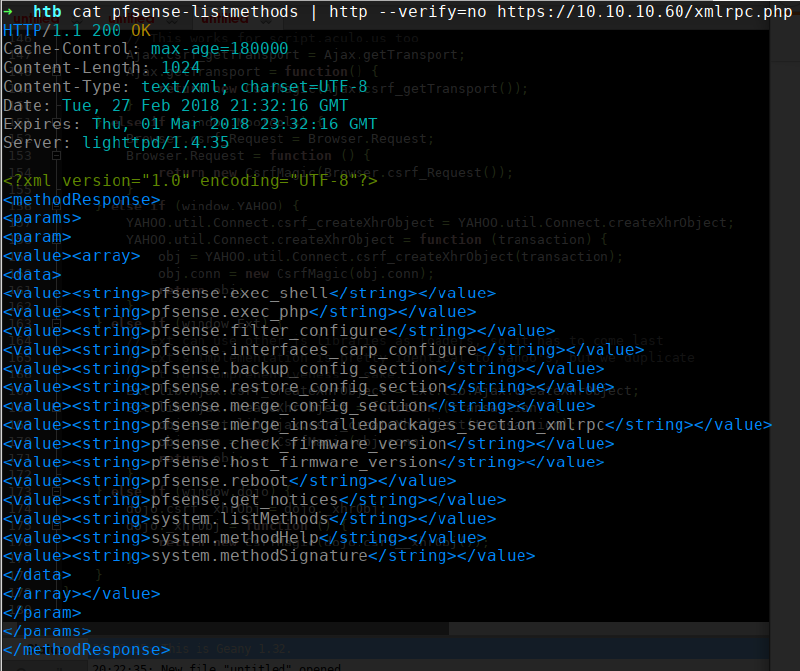
Task: Click the green prompt arrow icon
Action: point(8,11)
